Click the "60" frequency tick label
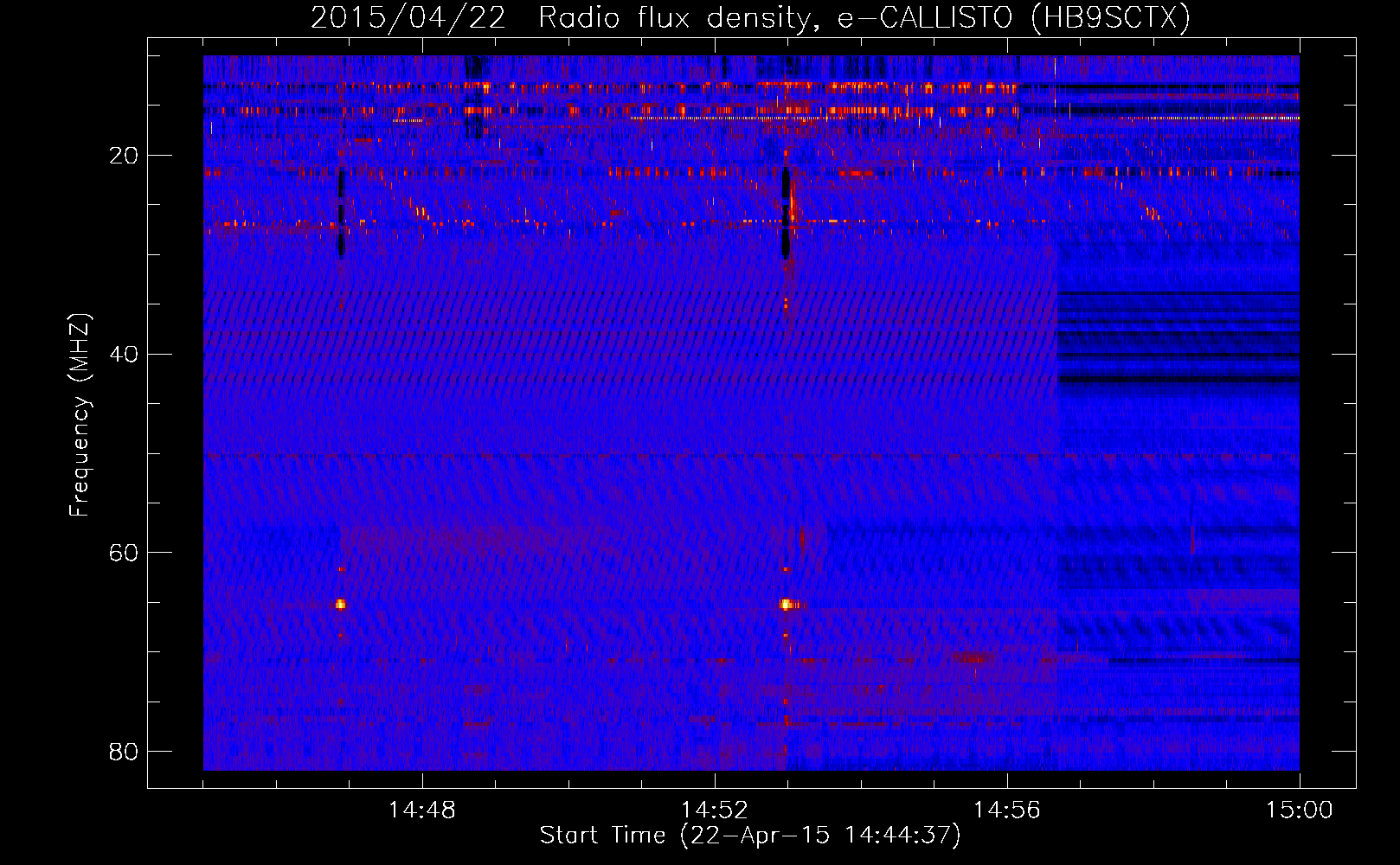 [124, 553]
